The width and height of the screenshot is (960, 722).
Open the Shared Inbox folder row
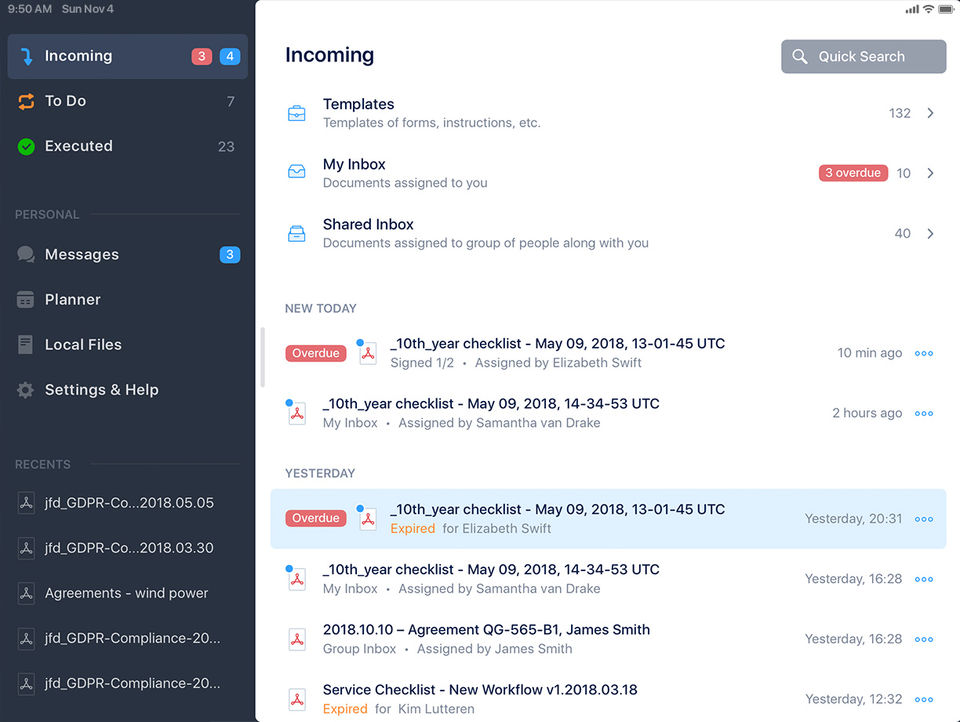[609, 233]
